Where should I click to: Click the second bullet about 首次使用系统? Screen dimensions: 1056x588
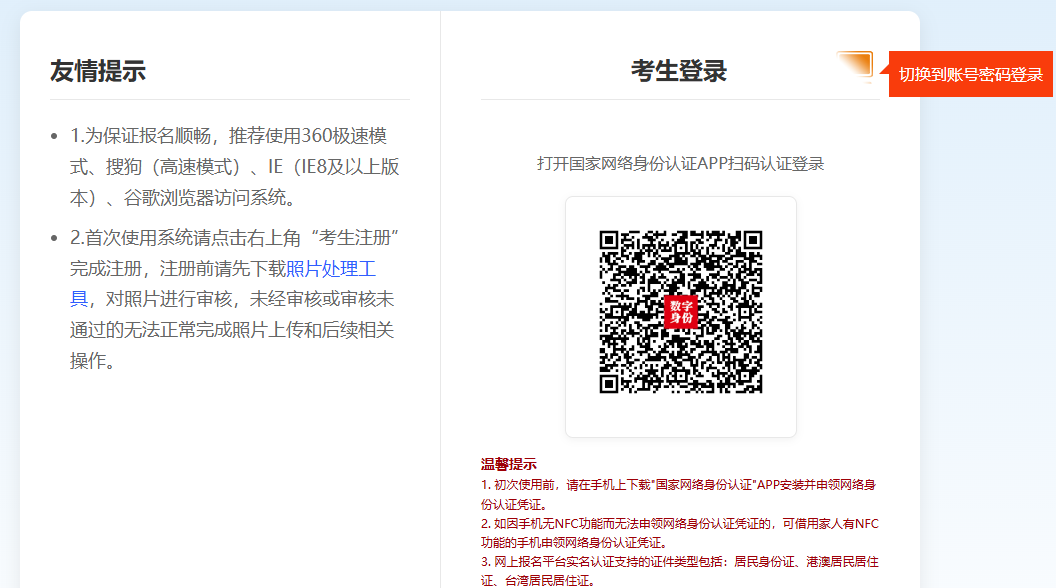235,299
